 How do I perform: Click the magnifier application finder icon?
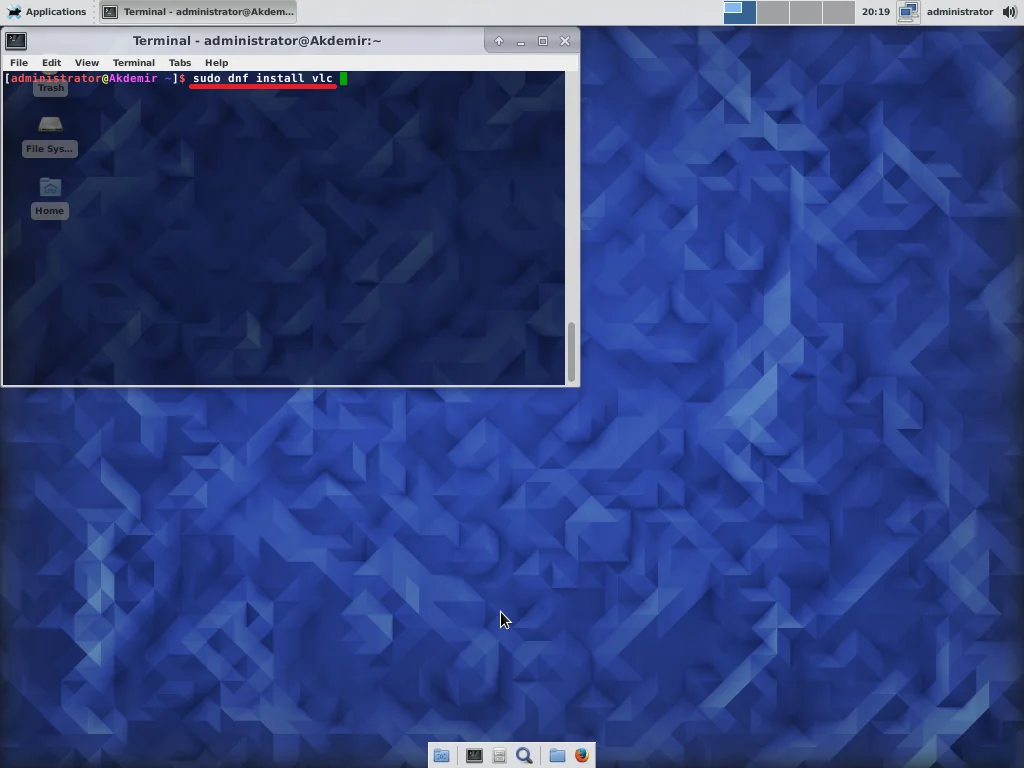[524, 755]
